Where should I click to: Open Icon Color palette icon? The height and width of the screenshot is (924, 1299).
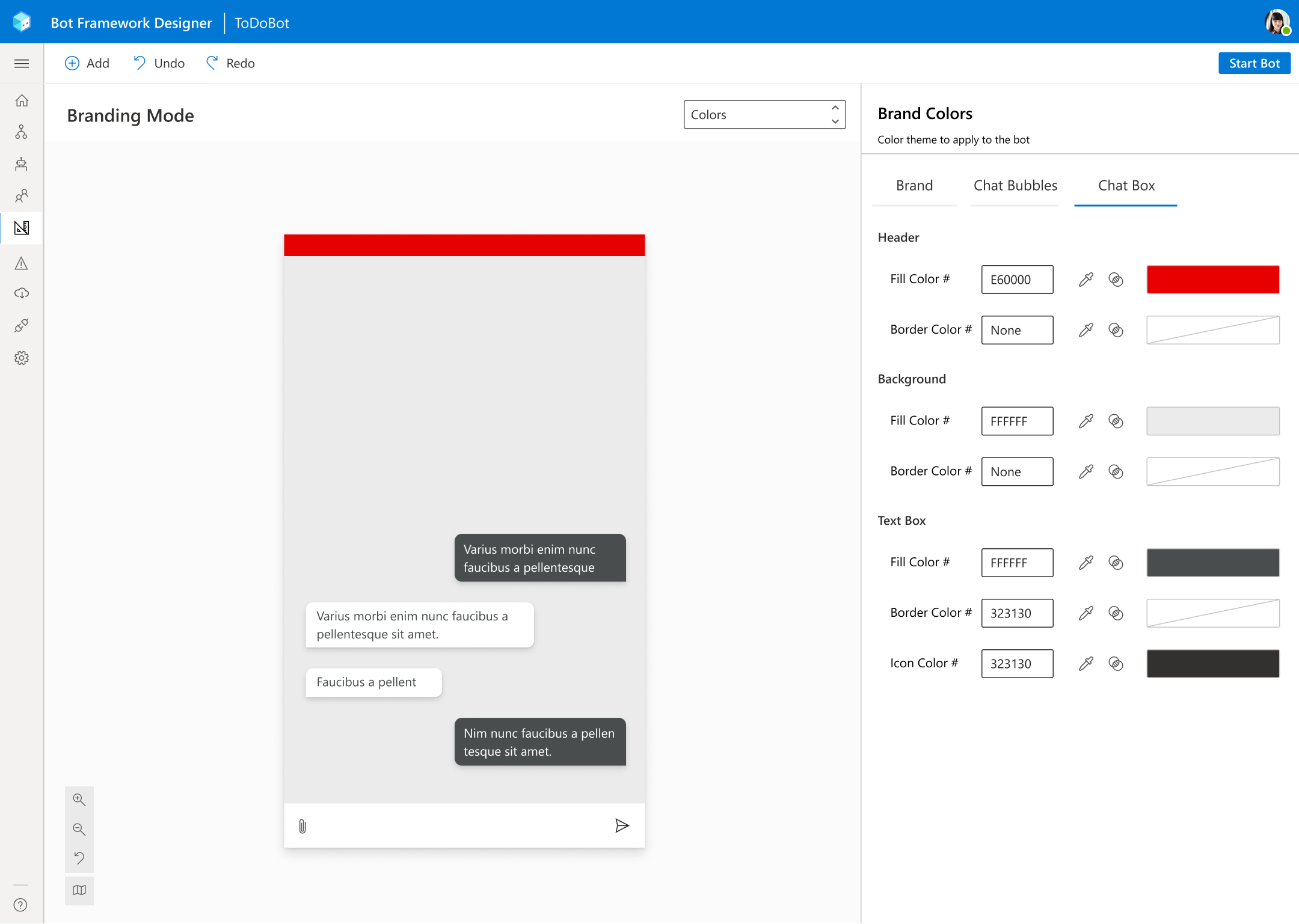1116,664
